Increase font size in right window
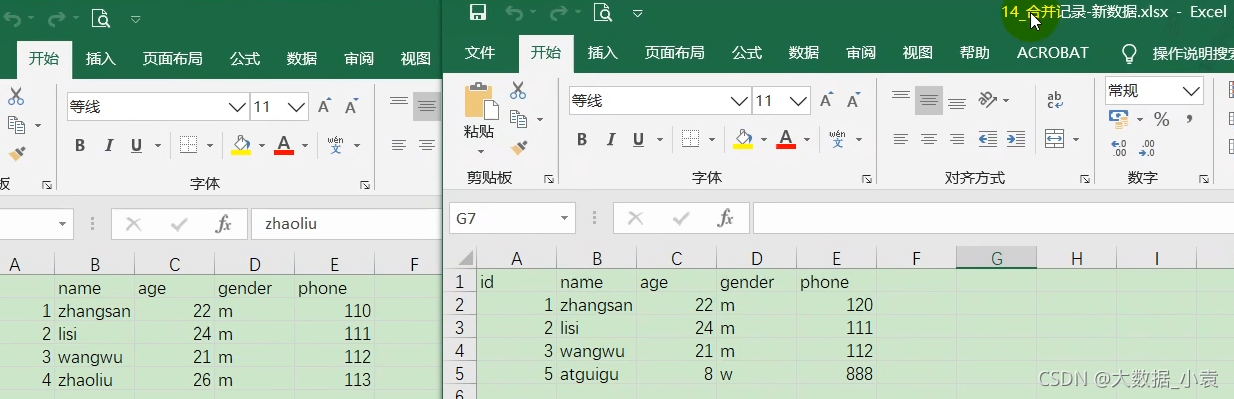Viewport: 1234px width, 399px height. (x=827, y=101)
